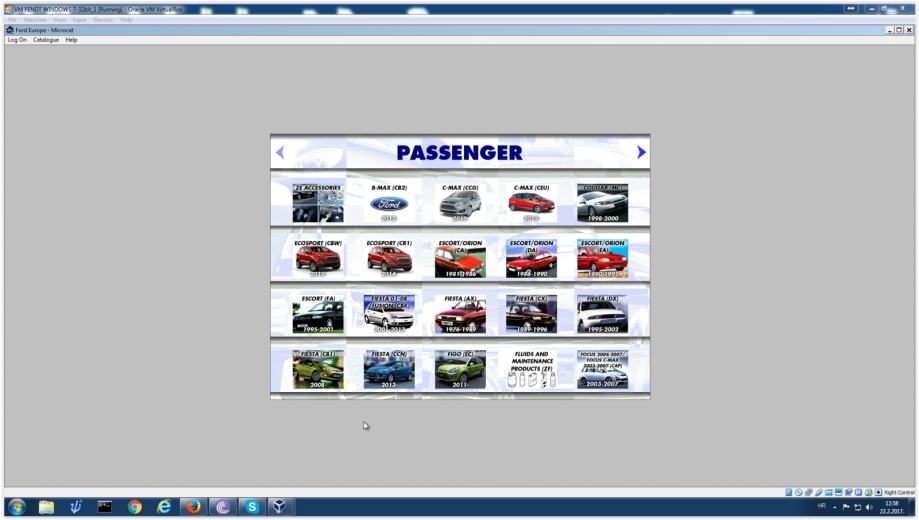Image resolution: width=919 pixels, height=520 pixels.
Task: Open Focus / Focus C-MAX 2003-2007 tile
Action: 603,369
